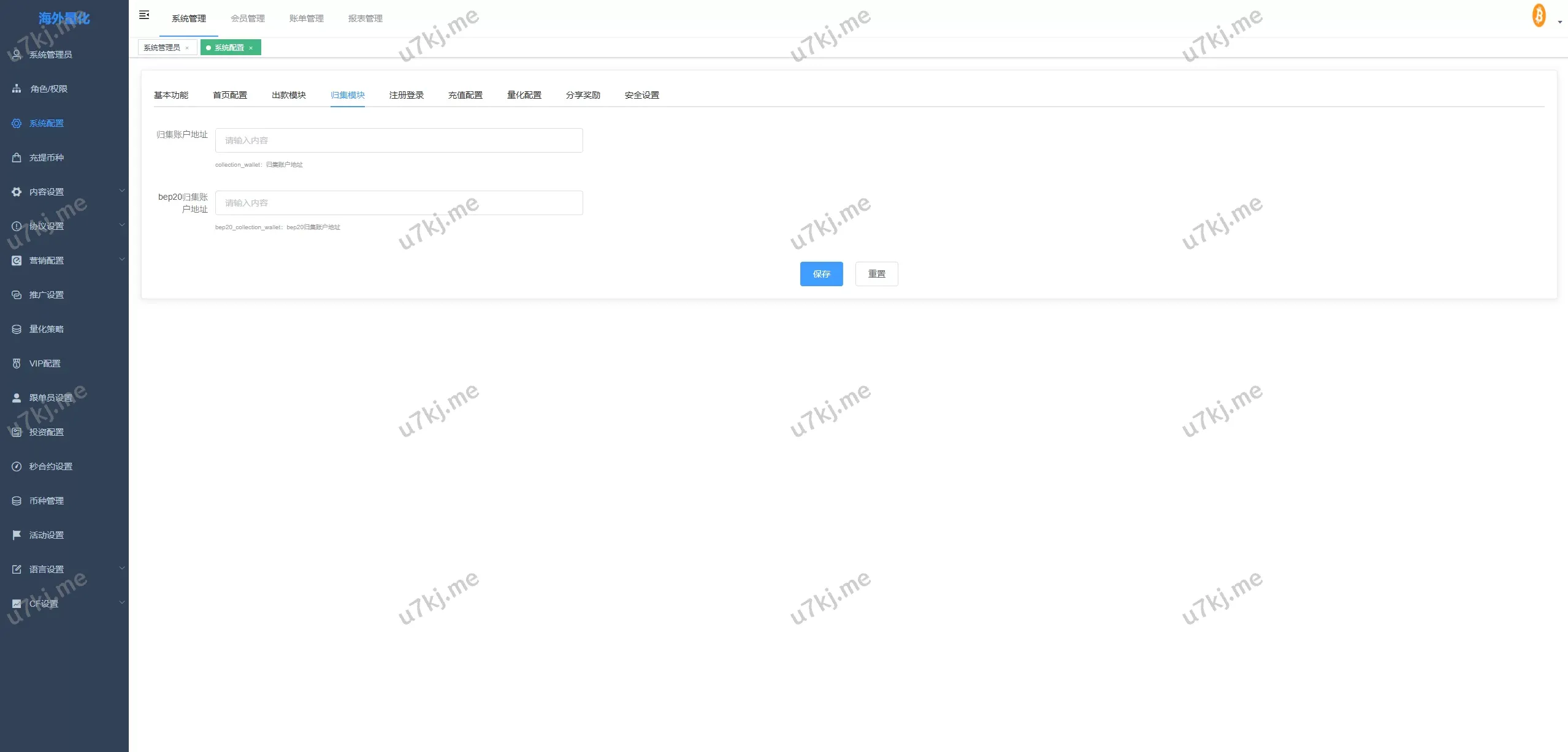Click the VIP配置 medal icon
1568x752 pixels.
[x=17, y=363]
